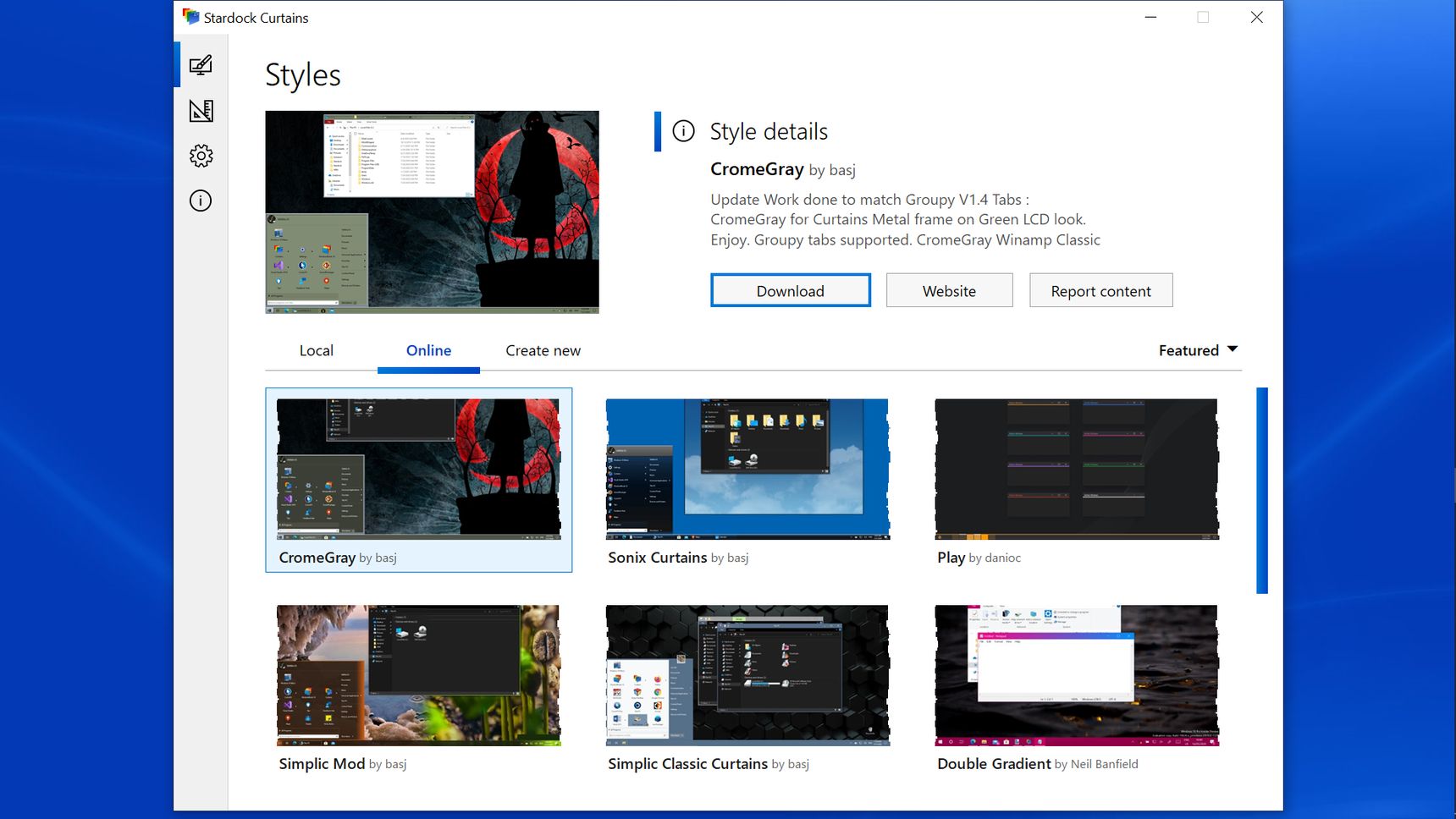Select the Sonix Curtains style thumbnail
The height and width of the screenshot is (819, 1456).
tap(747, 469)
